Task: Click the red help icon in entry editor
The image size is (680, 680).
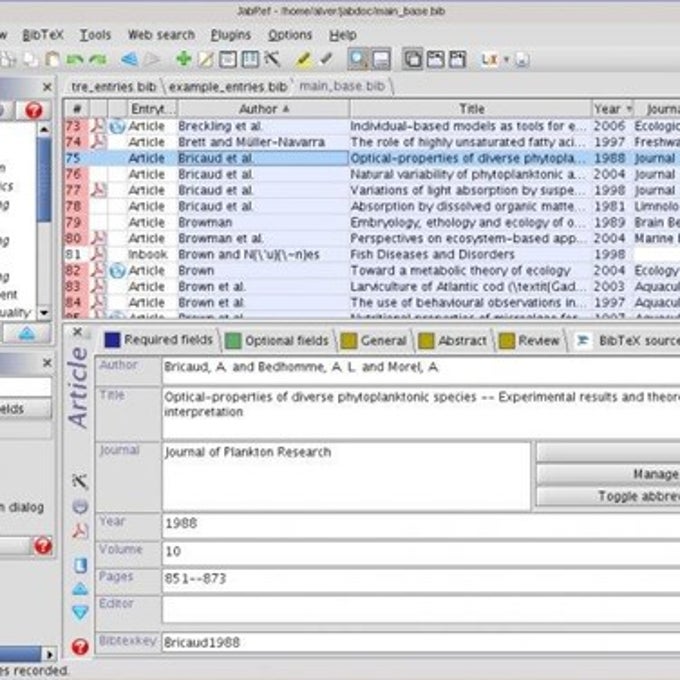Action: pyautogui.click(x=80, y=647)
